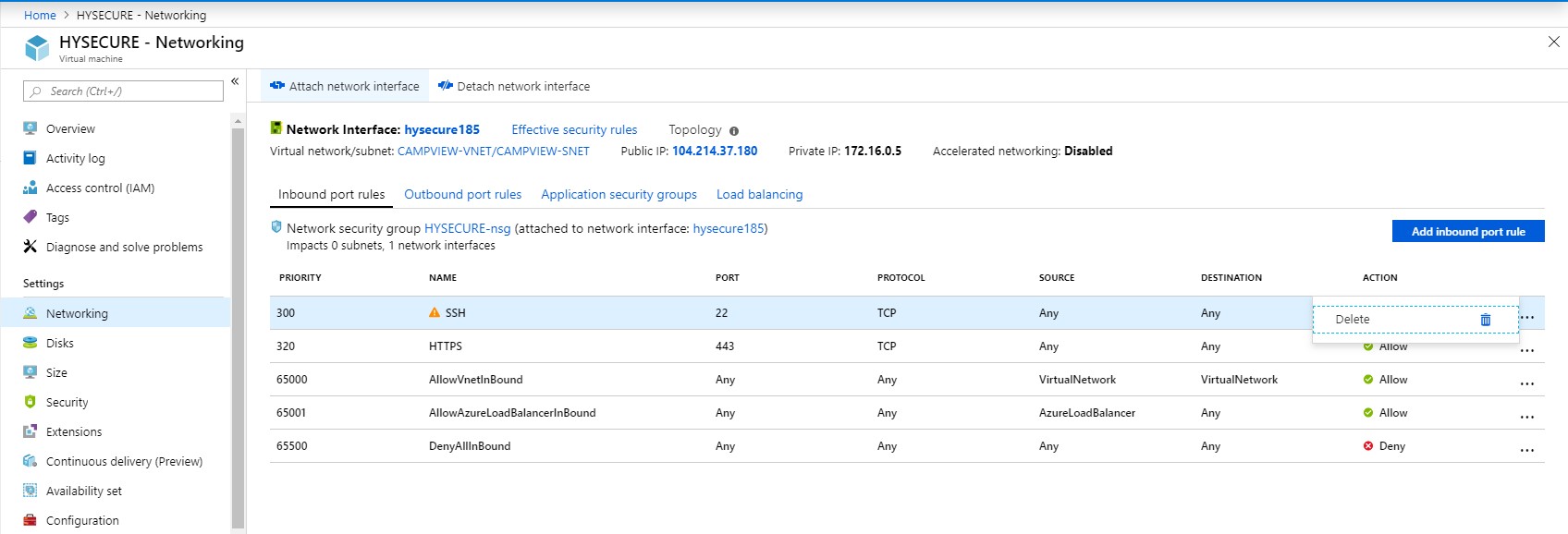The image size is (1568, 534).
Task: Select the Inbound port rules tab
Action: [x=331, y=194]
